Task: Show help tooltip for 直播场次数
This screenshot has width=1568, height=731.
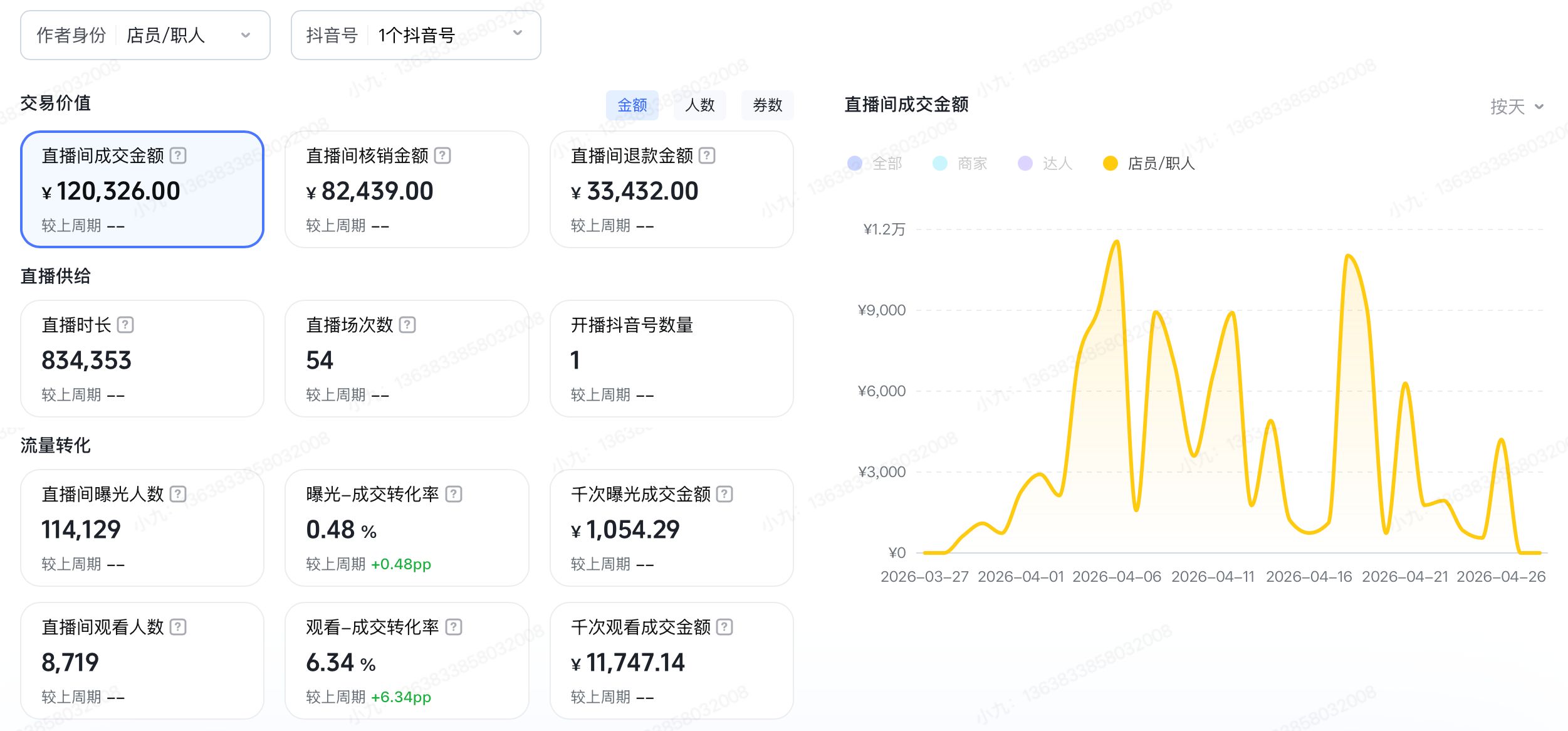Action: (x=407, y=325)
